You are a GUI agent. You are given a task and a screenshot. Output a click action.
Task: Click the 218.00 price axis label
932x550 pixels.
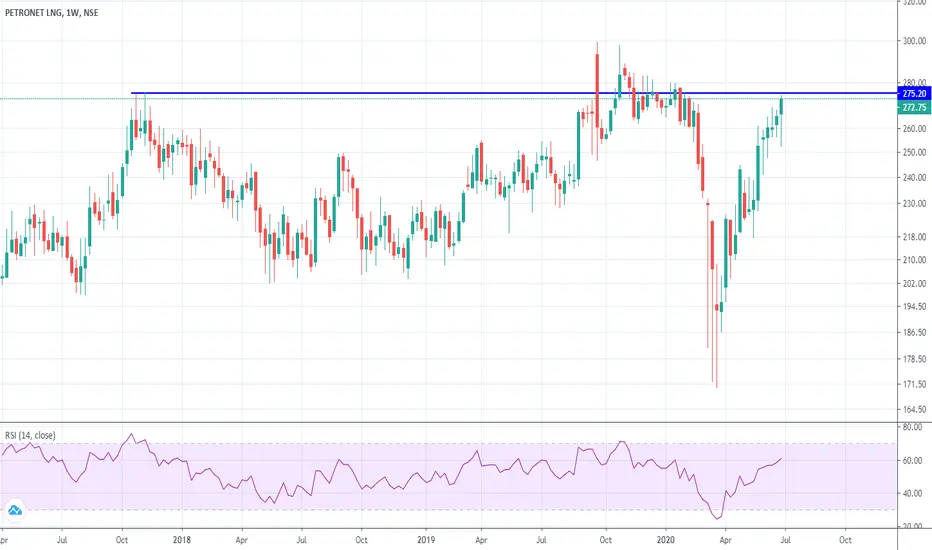[x=914, y=237]
